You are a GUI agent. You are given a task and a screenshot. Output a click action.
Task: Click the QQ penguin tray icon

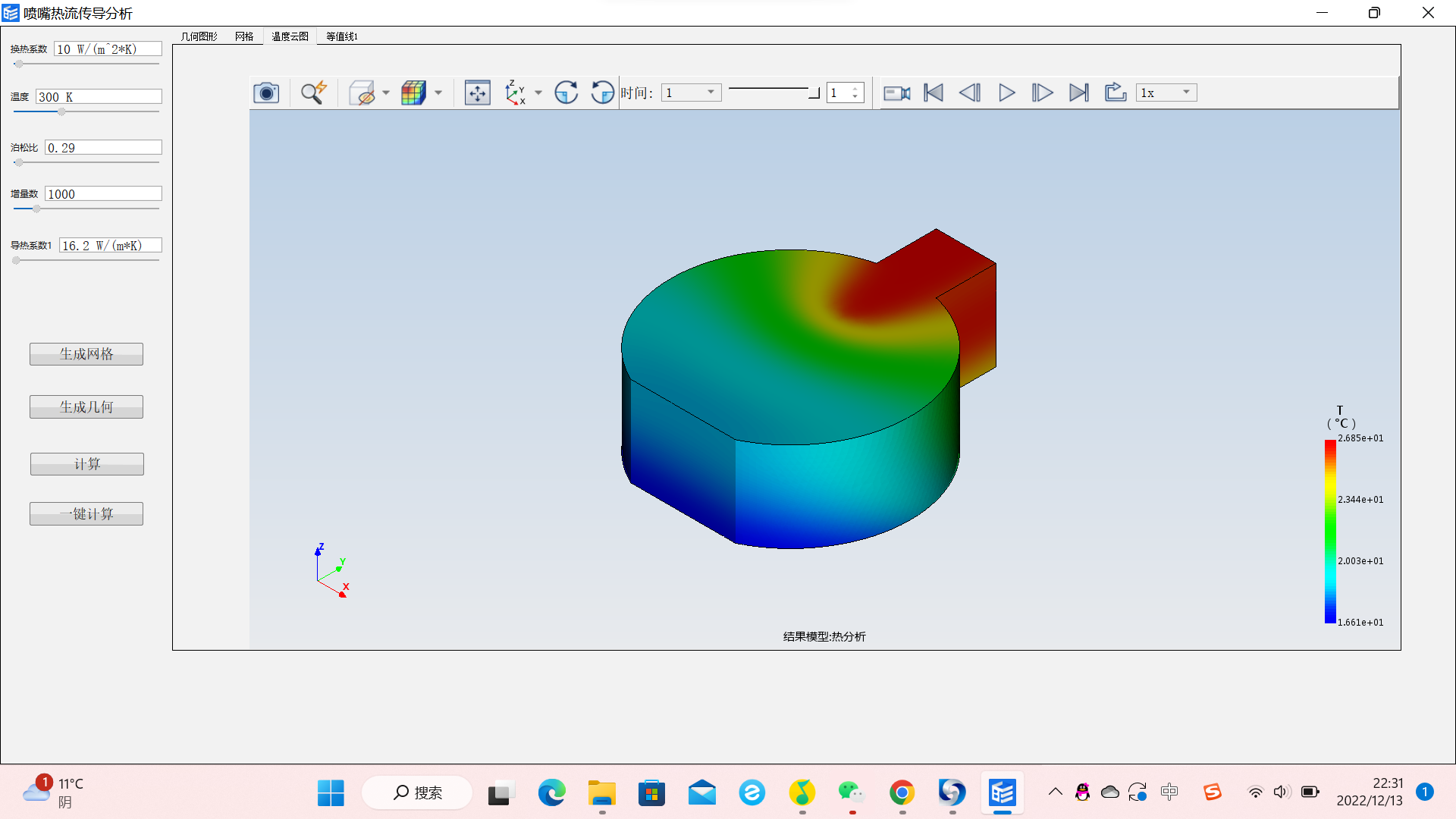pyautogui.click(x=1083, y=792)
